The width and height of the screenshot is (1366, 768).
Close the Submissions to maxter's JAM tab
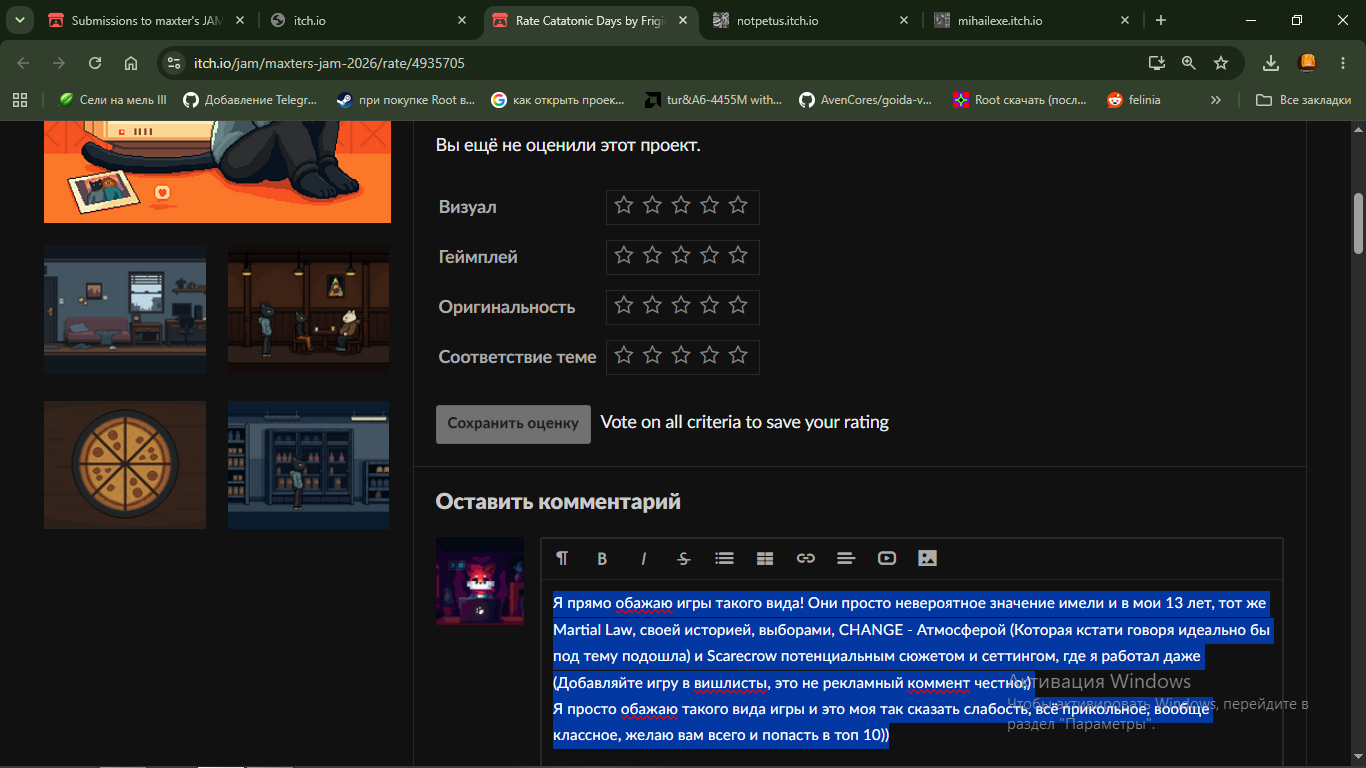pyautogui.click(x=239, y=20)
